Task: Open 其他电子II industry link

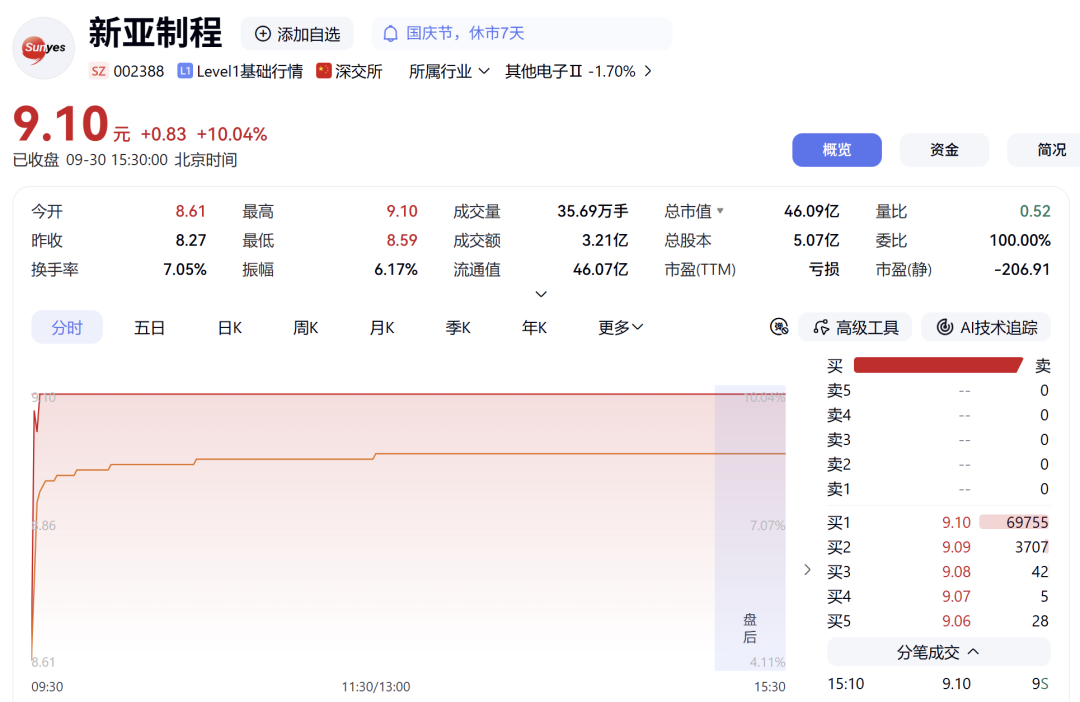Action: click(x=579, y=71)
